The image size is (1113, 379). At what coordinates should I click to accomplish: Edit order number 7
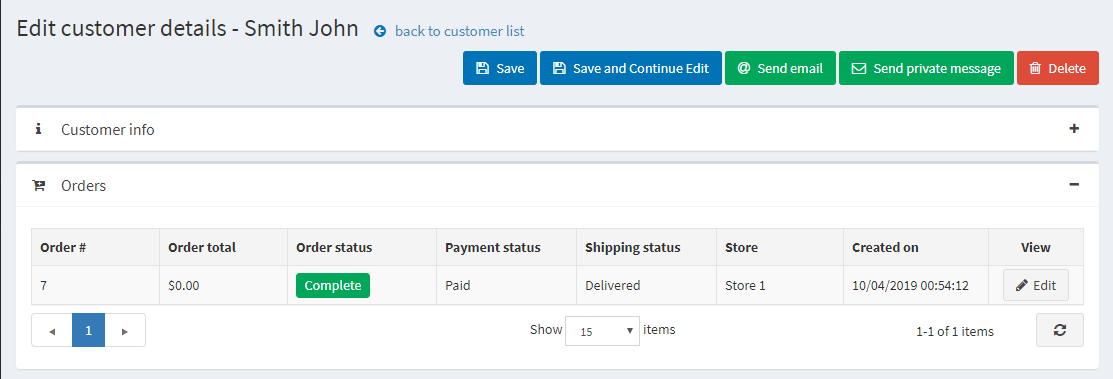point(1036,285)
